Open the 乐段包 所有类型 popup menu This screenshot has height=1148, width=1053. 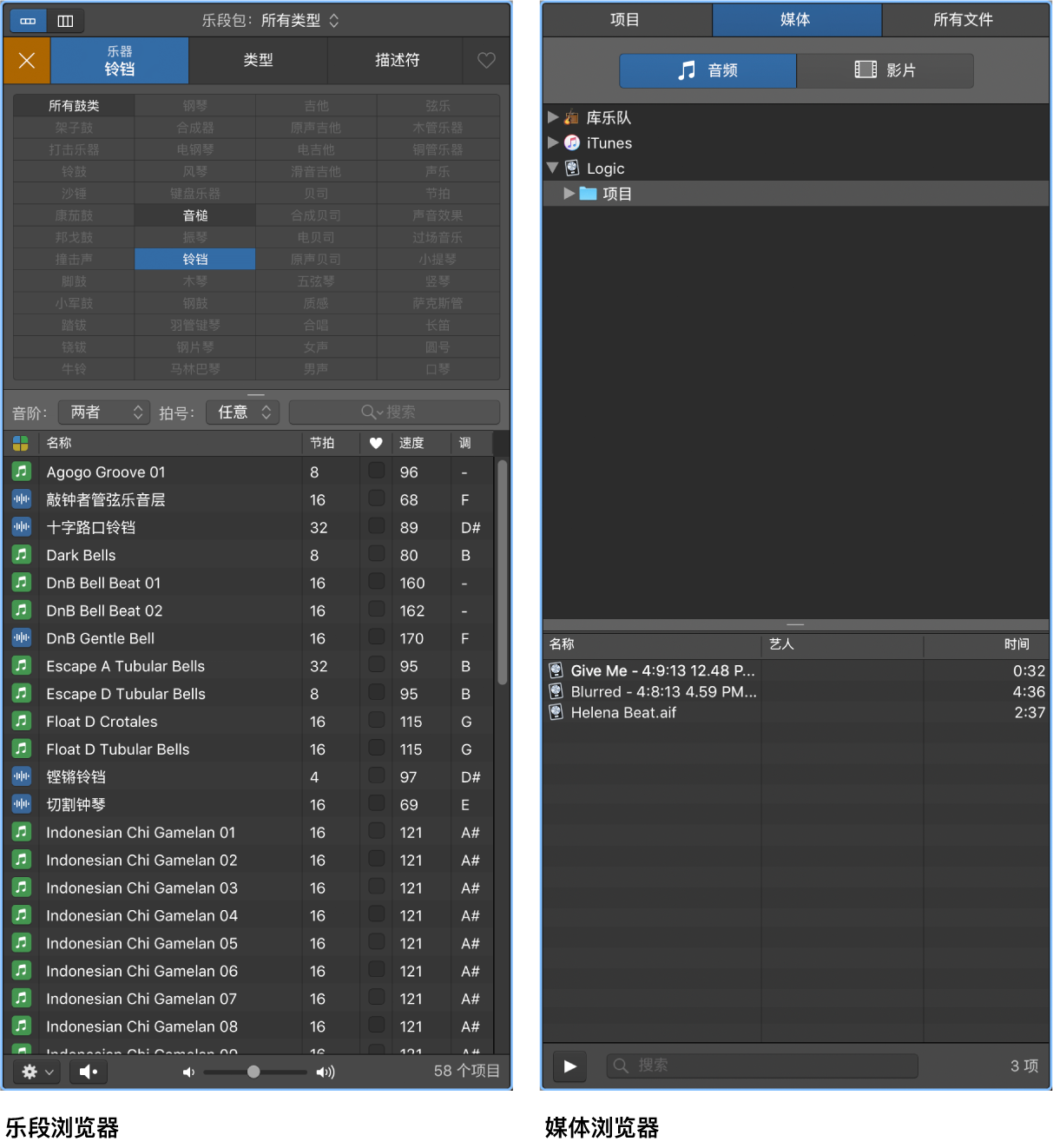pos(299,20)
